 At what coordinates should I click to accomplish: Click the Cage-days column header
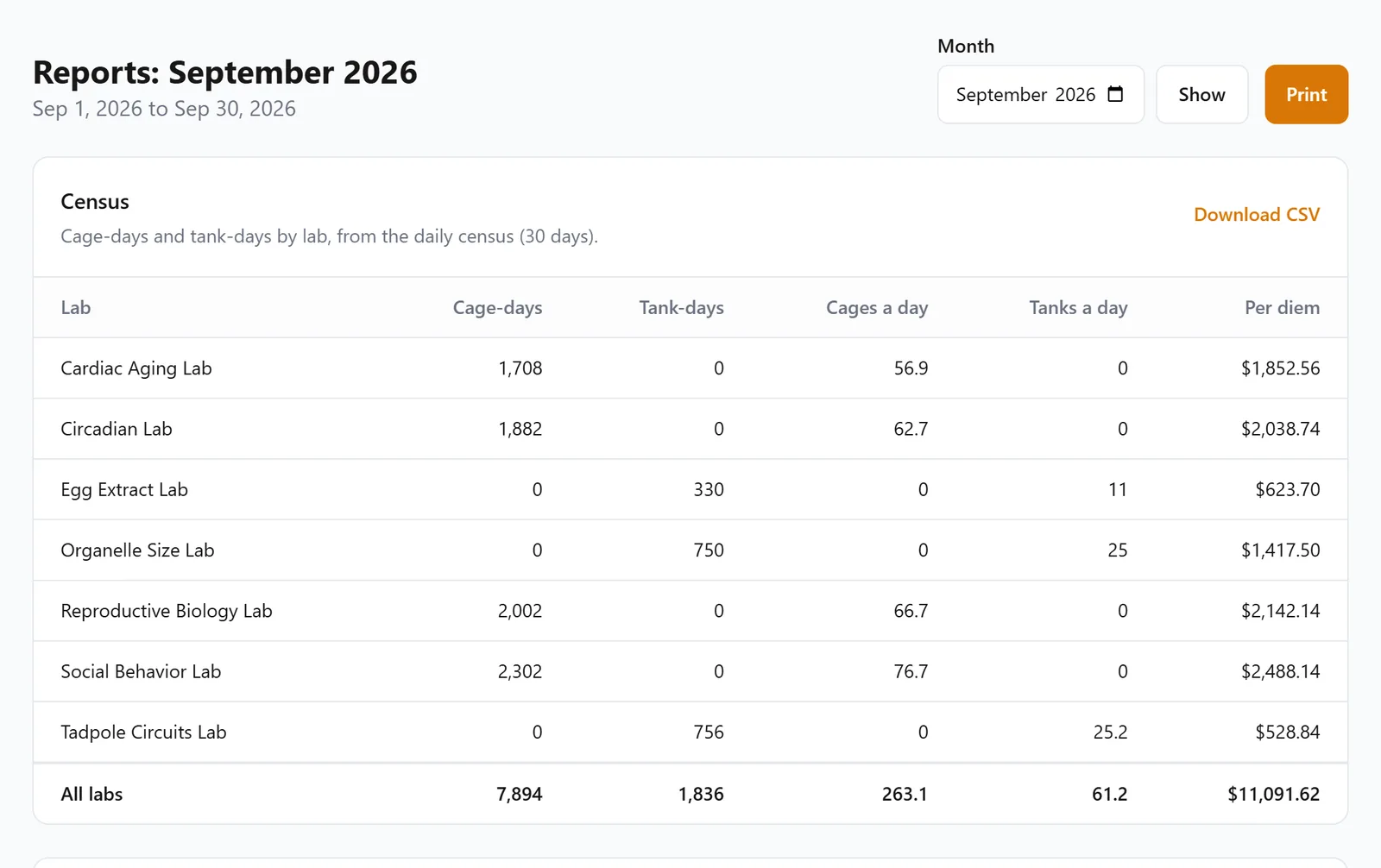[497, 308]
